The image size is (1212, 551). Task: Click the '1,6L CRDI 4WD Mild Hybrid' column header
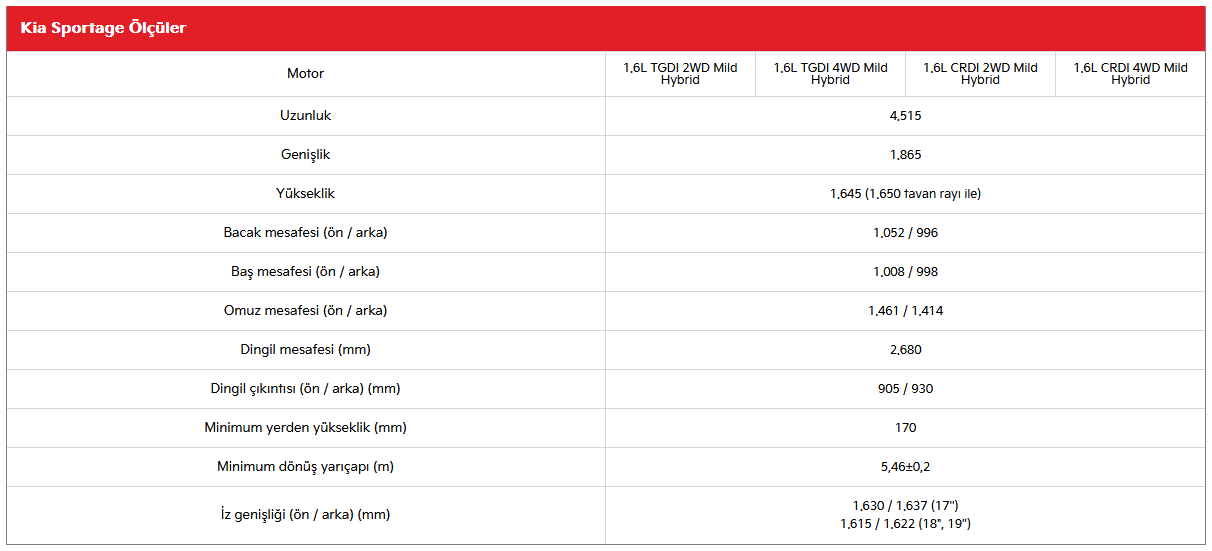coord(1131,74)
